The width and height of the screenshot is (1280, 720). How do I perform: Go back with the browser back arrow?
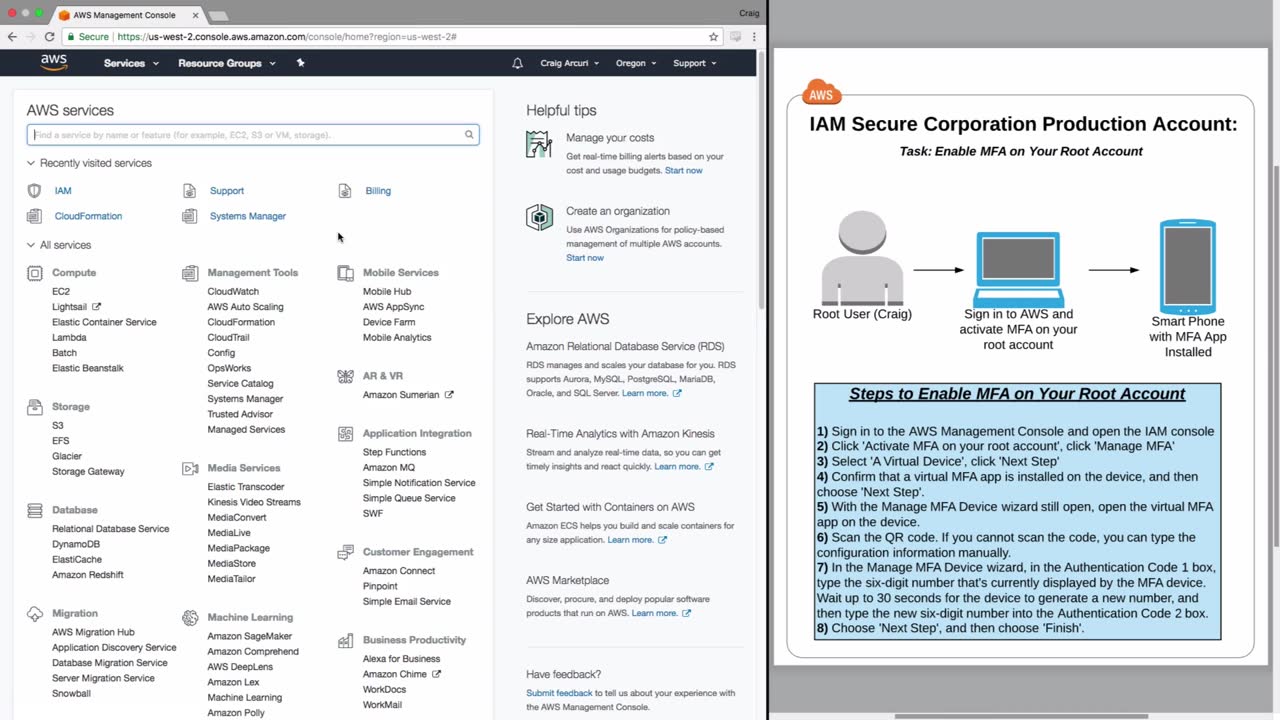point(12,36)
